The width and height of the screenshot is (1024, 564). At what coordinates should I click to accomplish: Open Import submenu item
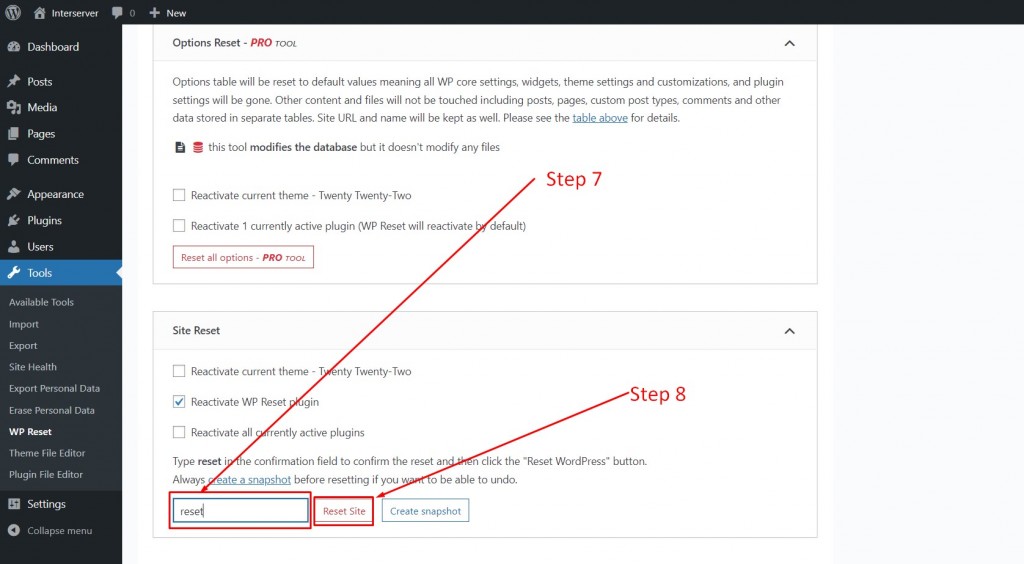(24, 324)
